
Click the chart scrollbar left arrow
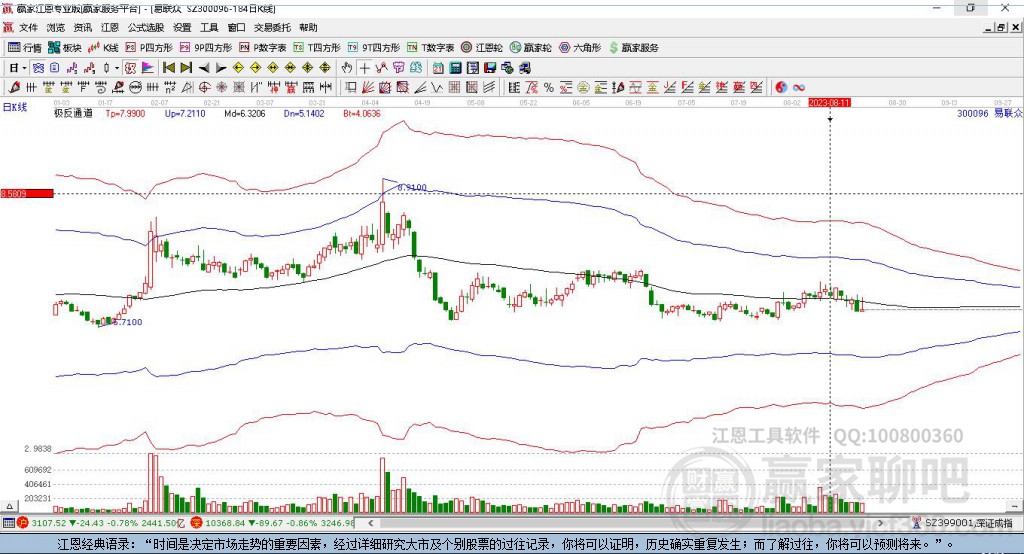pos(370,523)
